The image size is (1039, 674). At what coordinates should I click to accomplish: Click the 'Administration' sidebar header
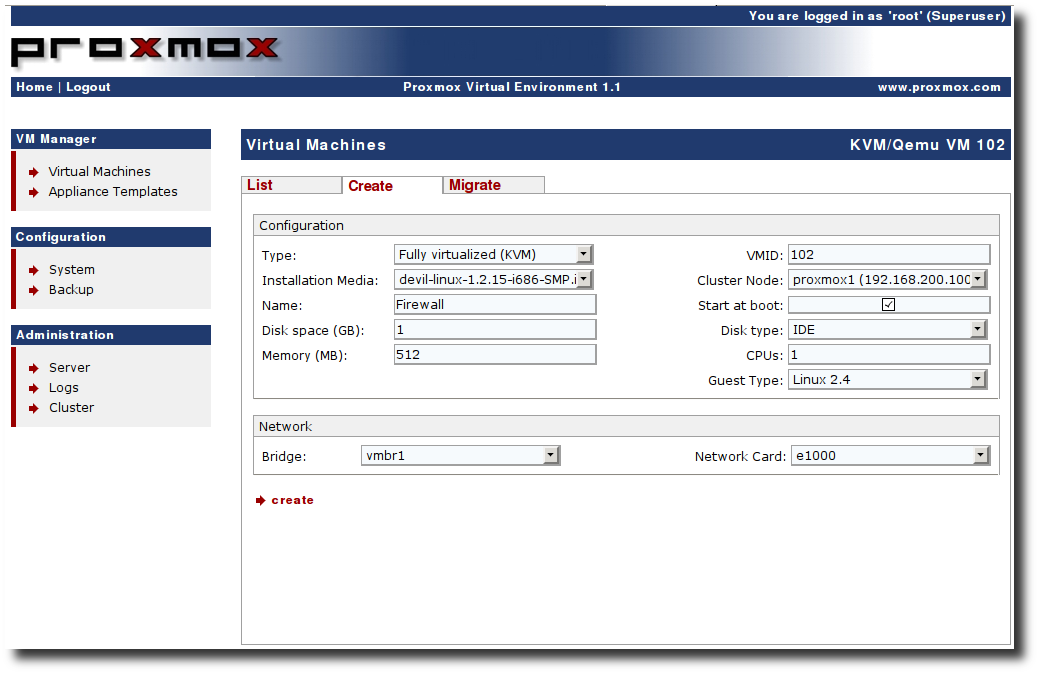point(65,335)
